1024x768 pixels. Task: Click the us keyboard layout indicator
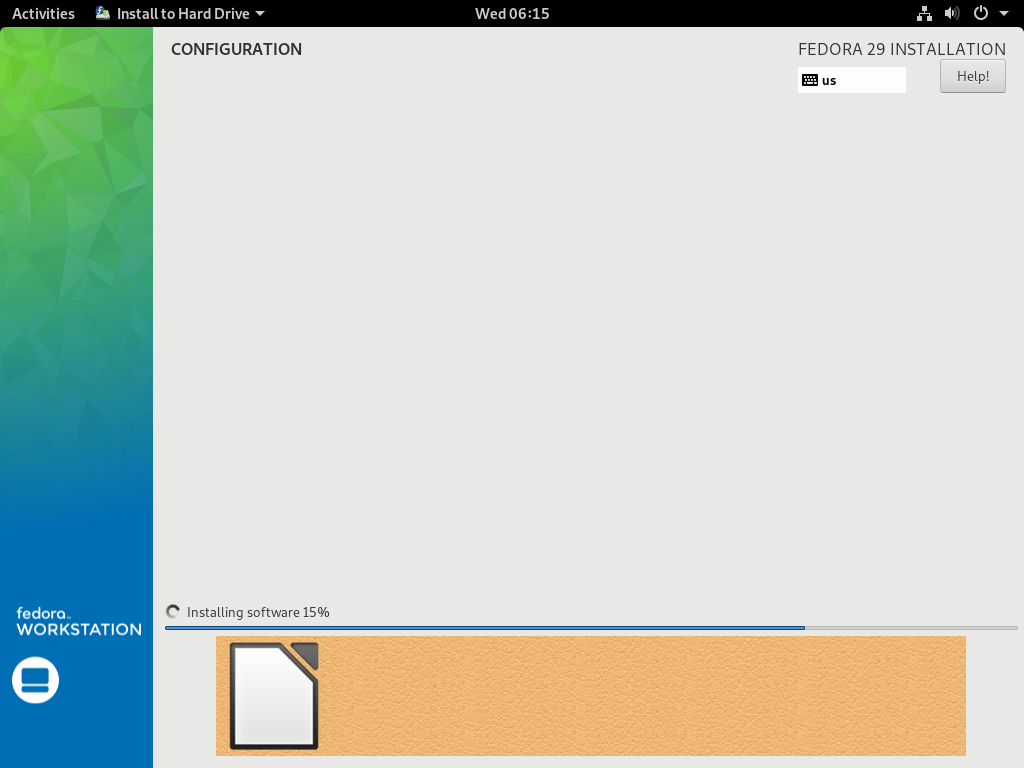tap(852, 80)
